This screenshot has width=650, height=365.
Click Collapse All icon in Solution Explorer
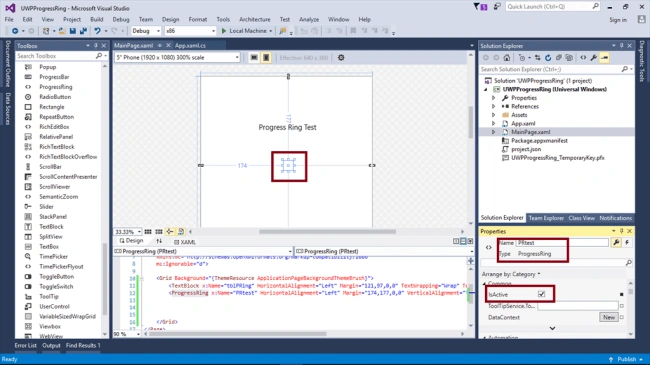(559, 58)
